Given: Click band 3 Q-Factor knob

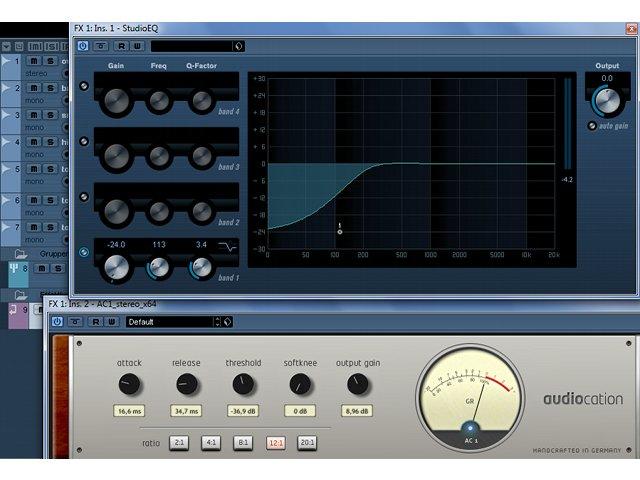Looking at the screenshot, I should [202, 156].
